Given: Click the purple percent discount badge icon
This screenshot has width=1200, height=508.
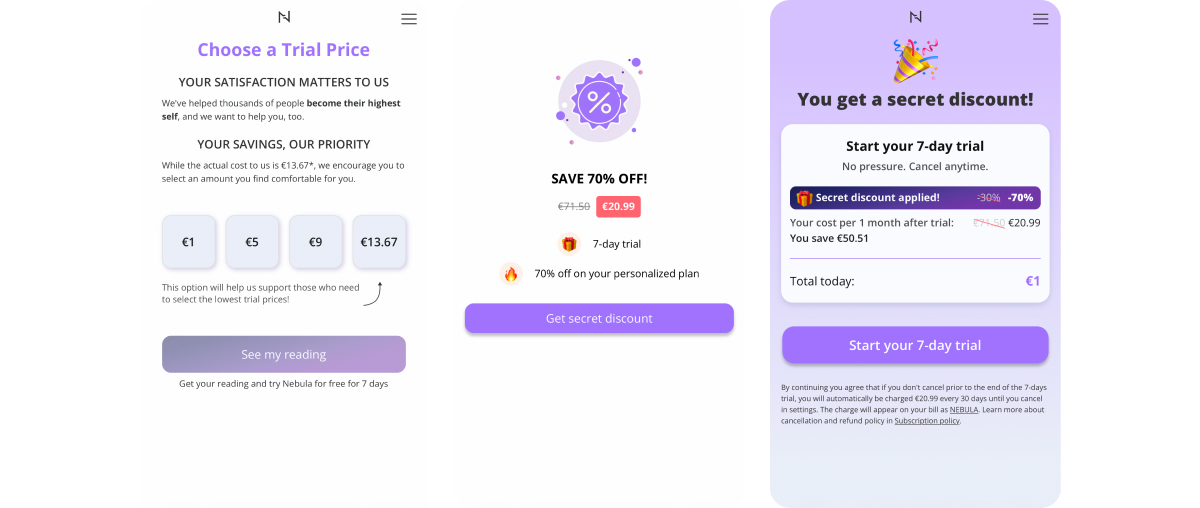Looking at the screenshot, I should (598, 101).
